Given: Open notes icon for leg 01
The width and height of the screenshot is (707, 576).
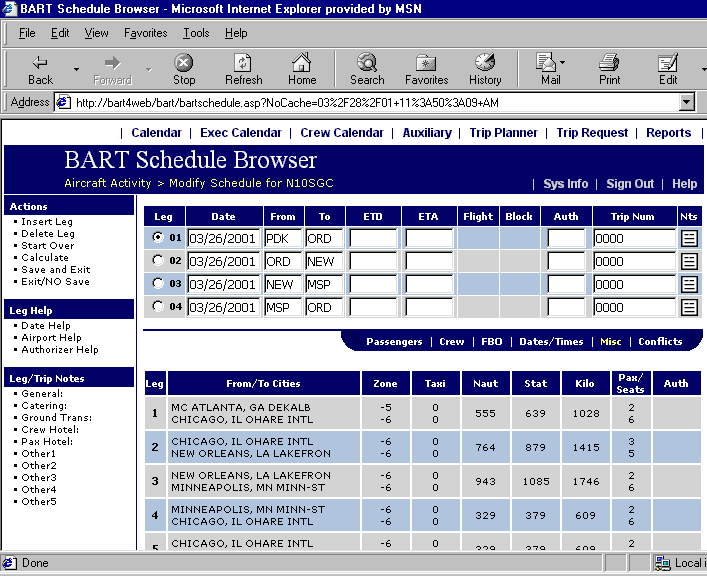Looking at the screenshot, I should 689,239.
